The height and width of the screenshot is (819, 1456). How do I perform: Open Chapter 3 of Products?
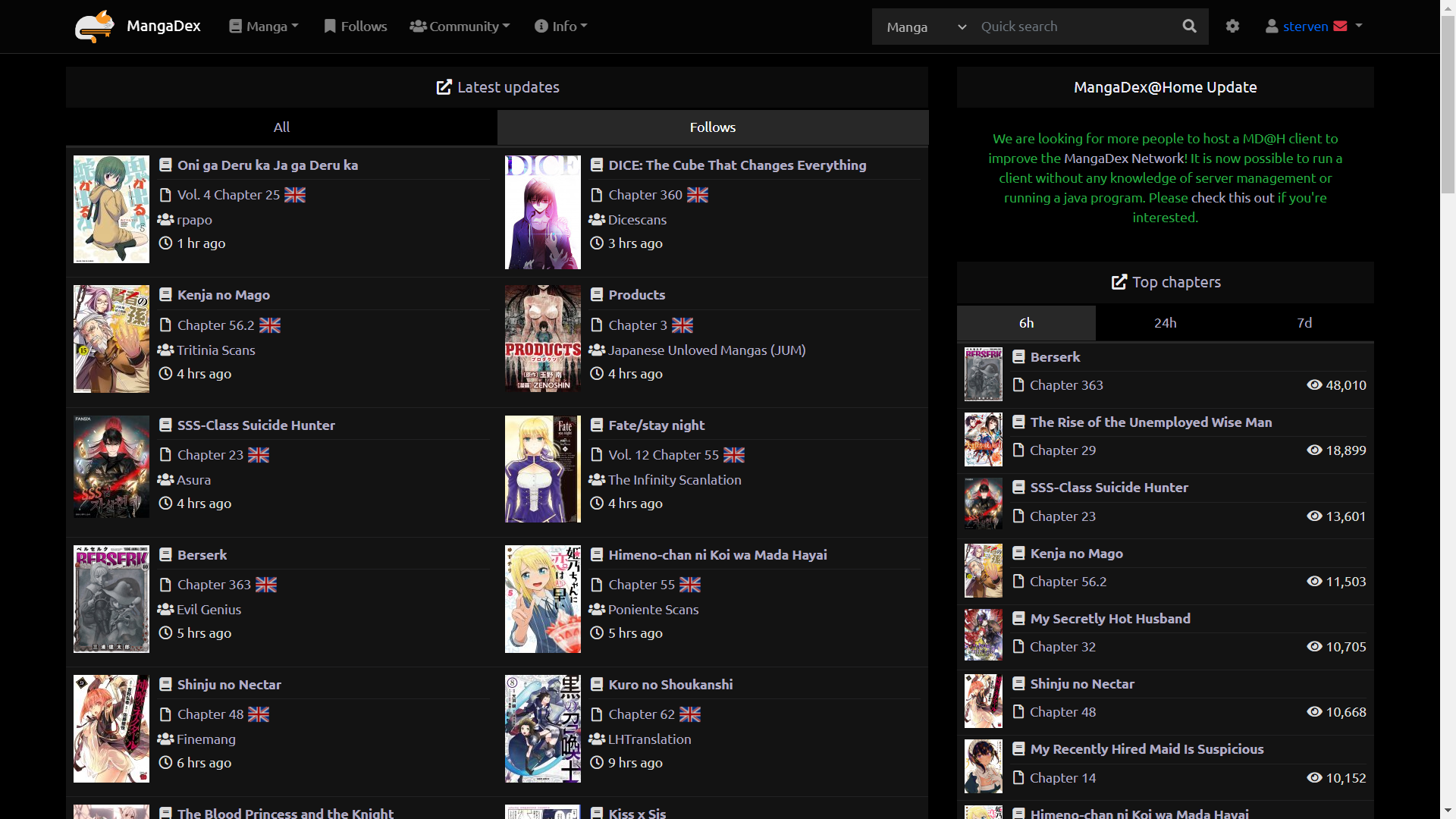click(638, 325)
